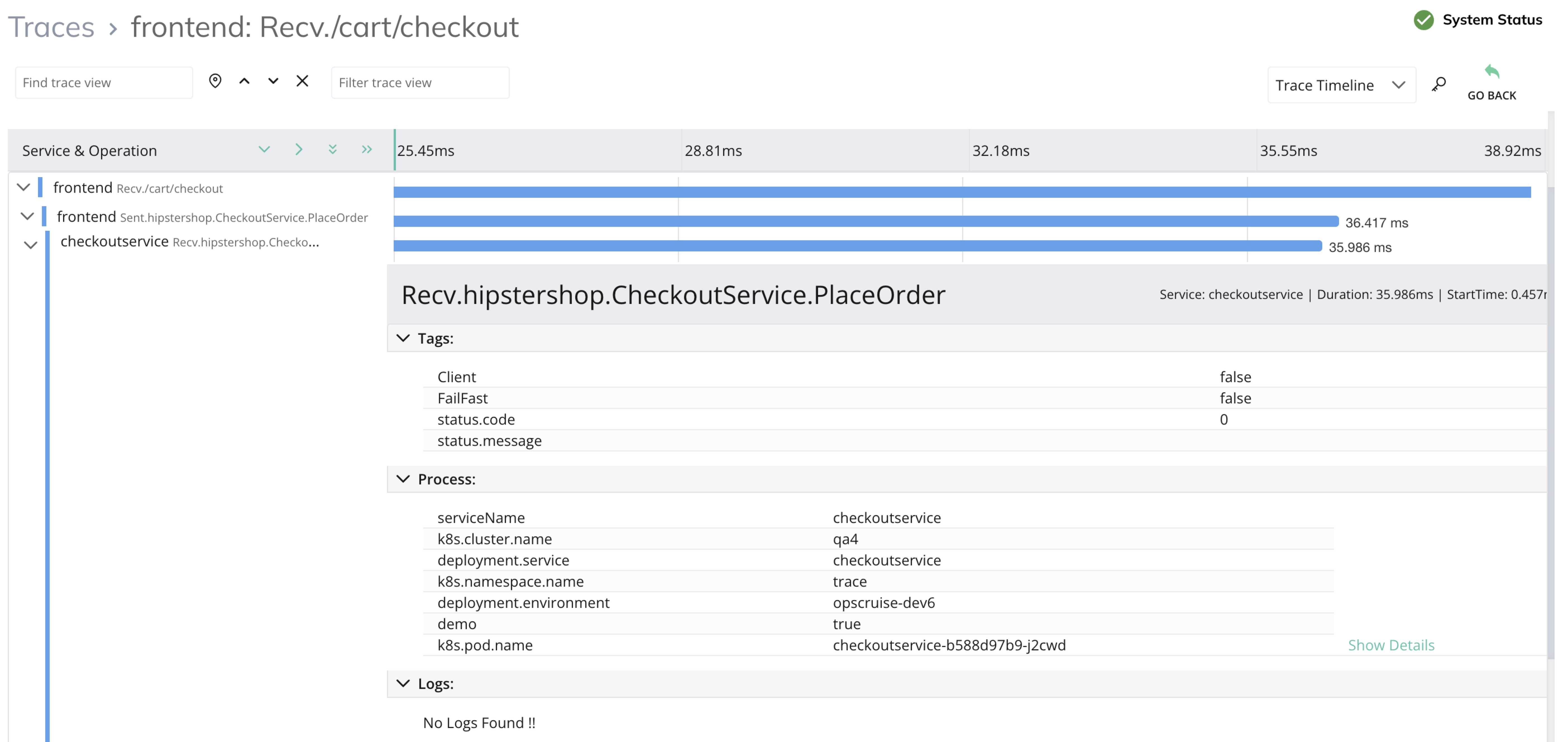
Task: Click the pod name checkoutservice-b588d97b9-j2cwd
Action: pyautogui.click(x=949, y=645)
